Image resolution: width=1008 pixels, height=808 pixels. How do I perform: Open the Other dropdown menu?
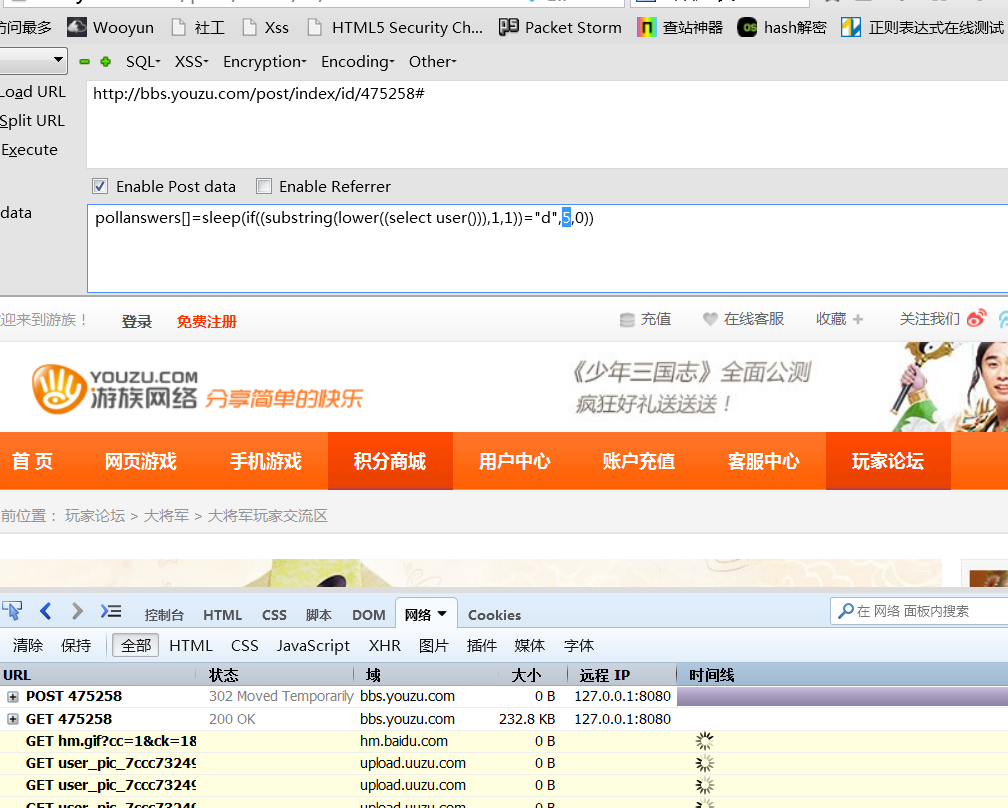[x=432, y=62]
